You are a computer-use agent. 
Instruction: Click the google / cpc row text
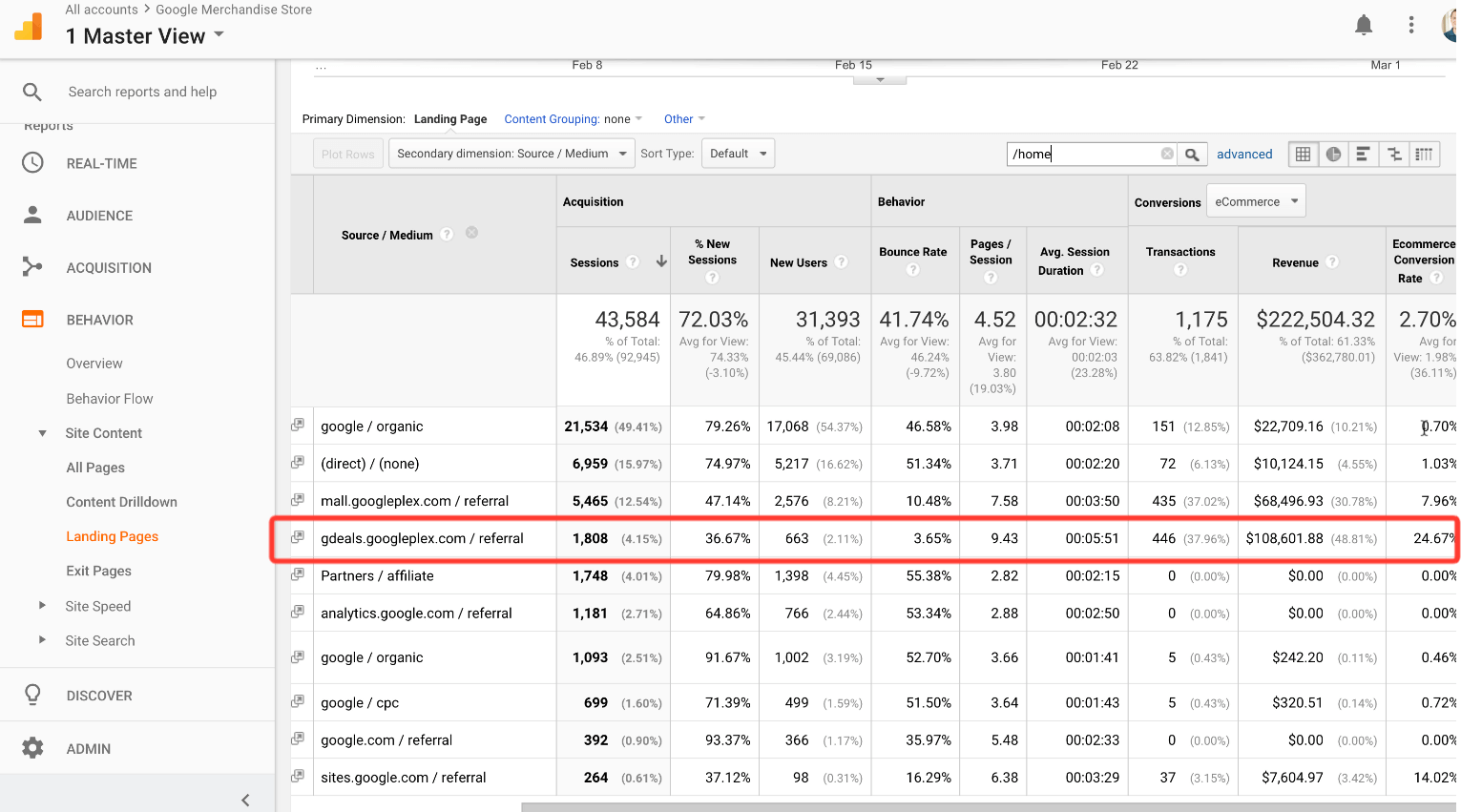pyautogui.click(x=360, y=702)
